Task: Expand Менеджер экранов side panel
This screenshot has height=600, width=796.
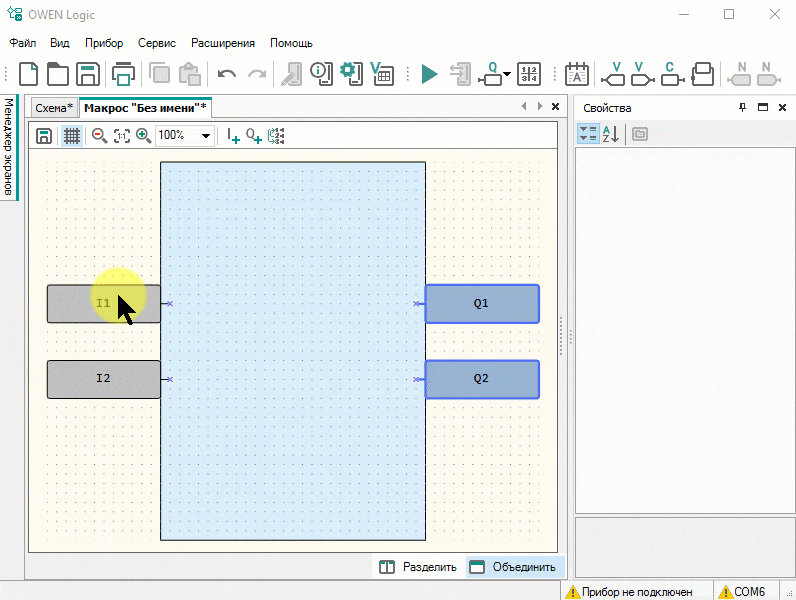Action: tap(8, 147)
